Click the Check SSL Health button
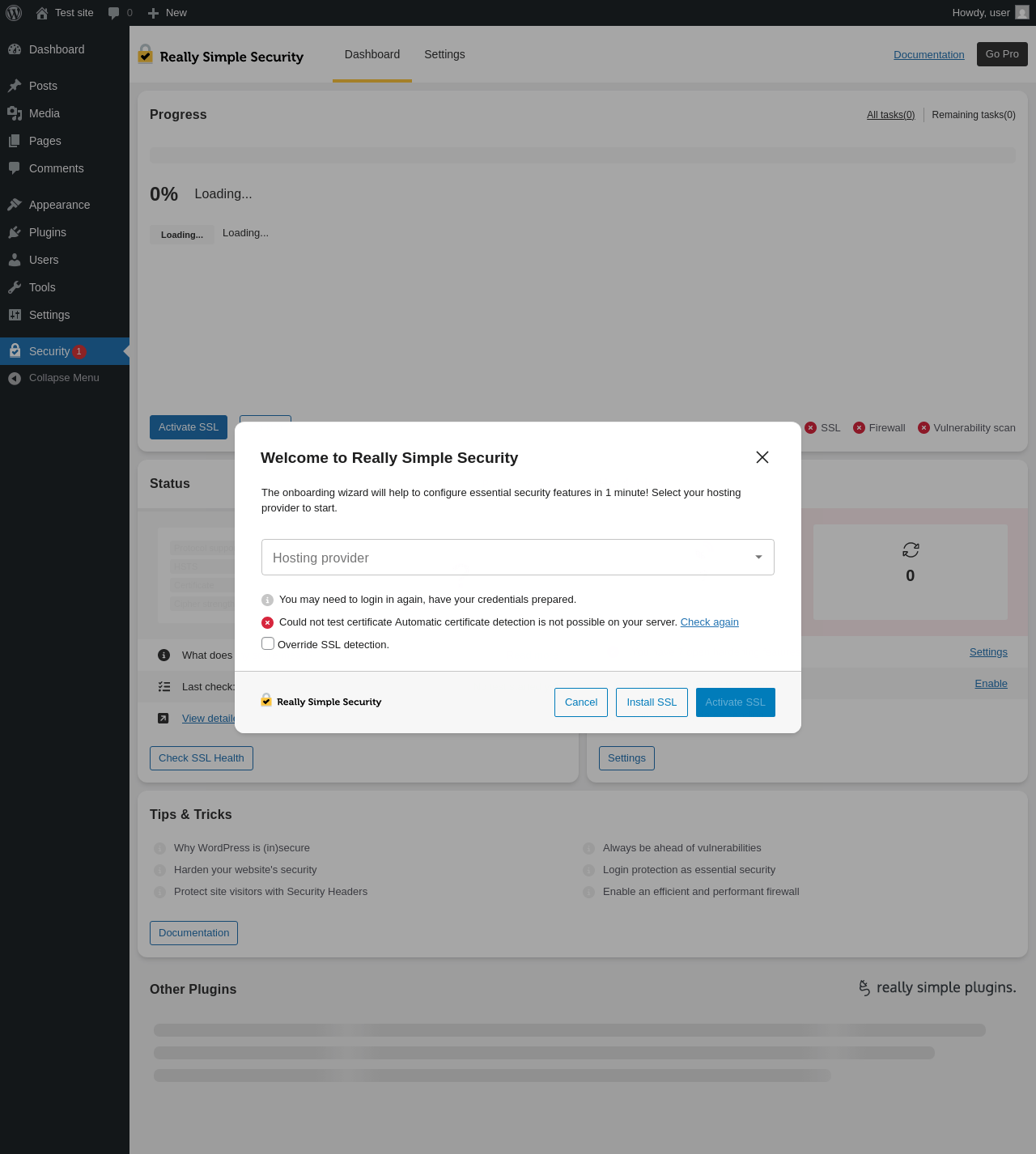 202,758
